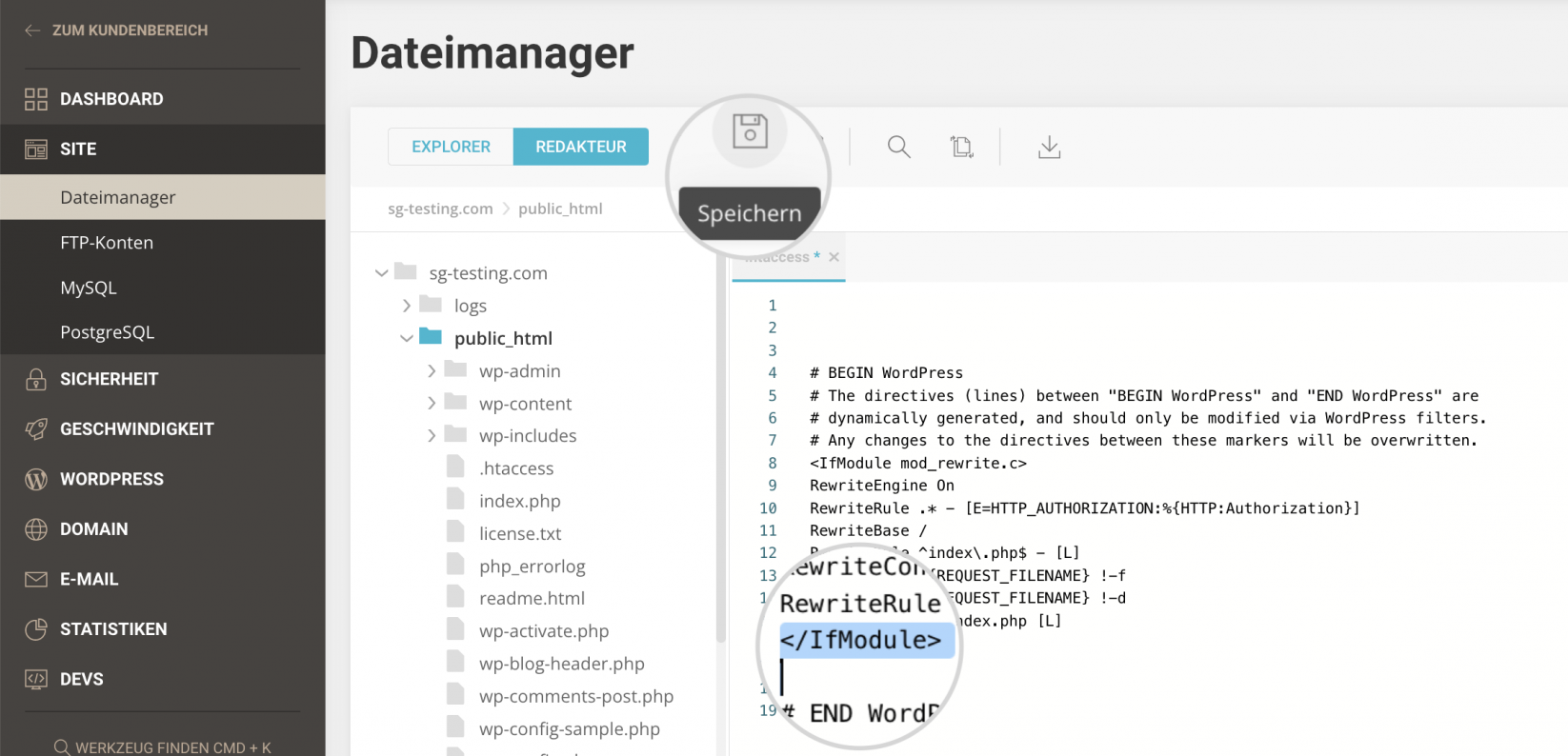
Task: Collapse the public_html folder chevron
Action: click(x=407, y=338)
